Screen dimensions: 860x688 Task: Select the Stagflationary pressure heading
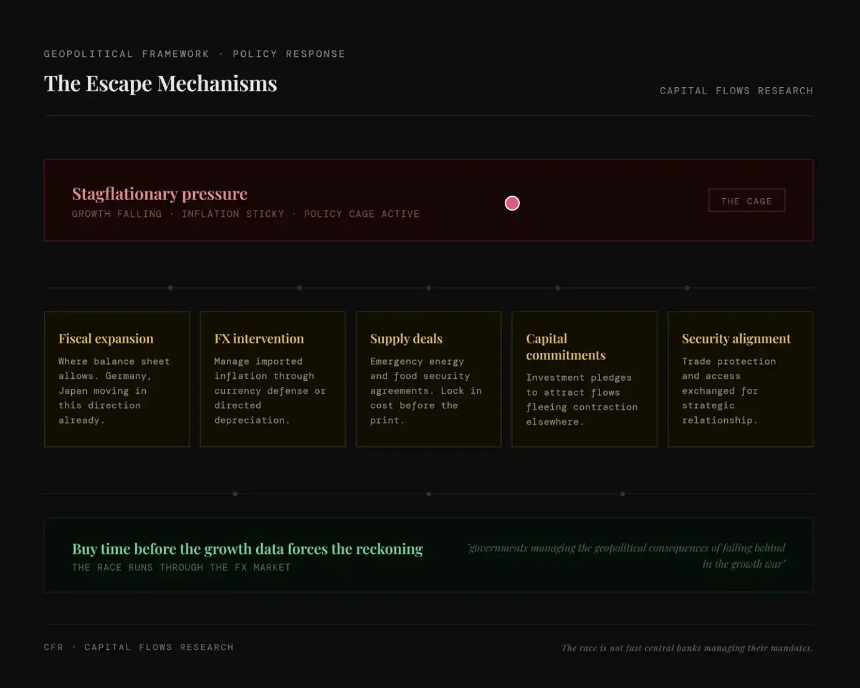159,194
